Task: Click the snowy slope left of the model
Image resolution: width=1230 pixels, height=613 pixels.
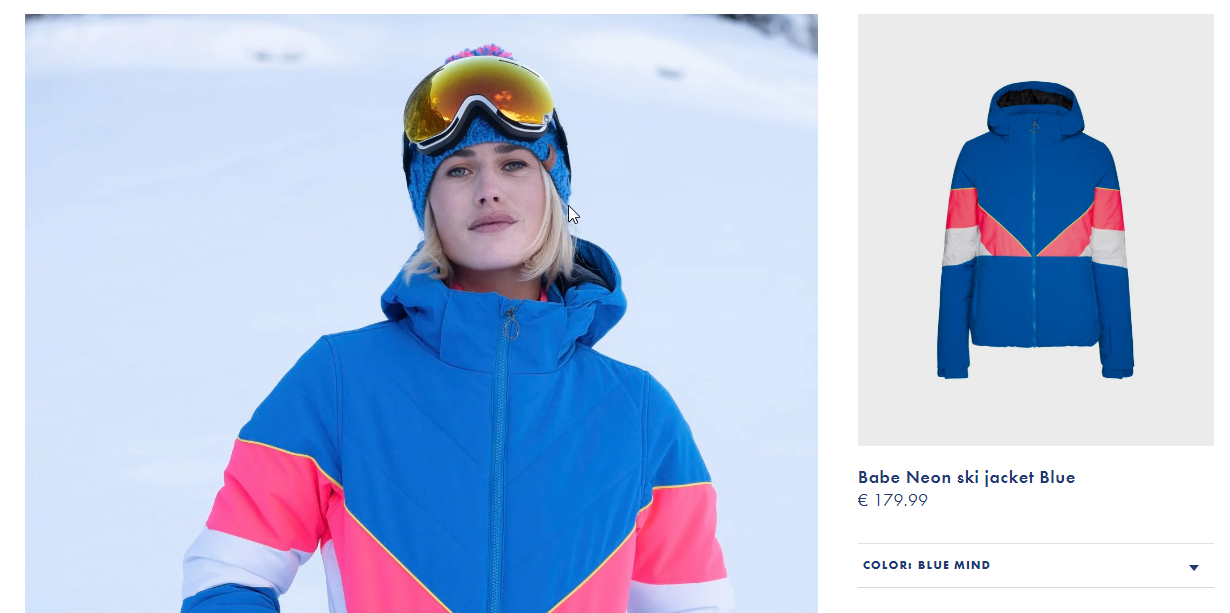Action: (x=200, y=250)
